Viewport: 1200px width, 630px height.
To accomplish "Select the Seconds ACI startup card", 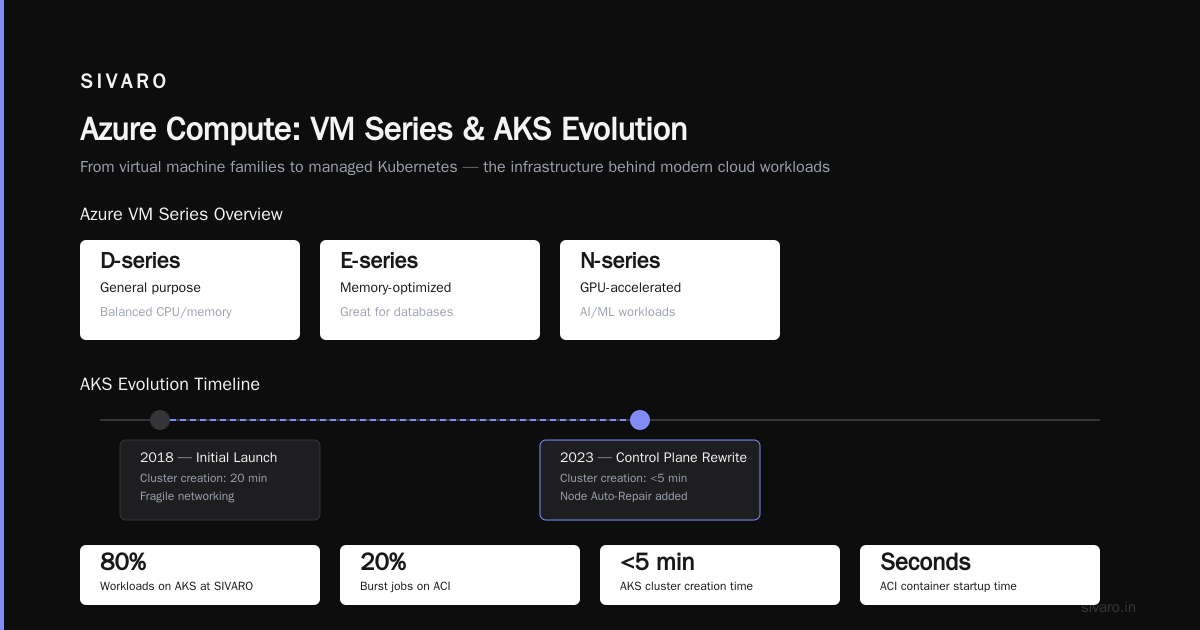I will 980,575.
